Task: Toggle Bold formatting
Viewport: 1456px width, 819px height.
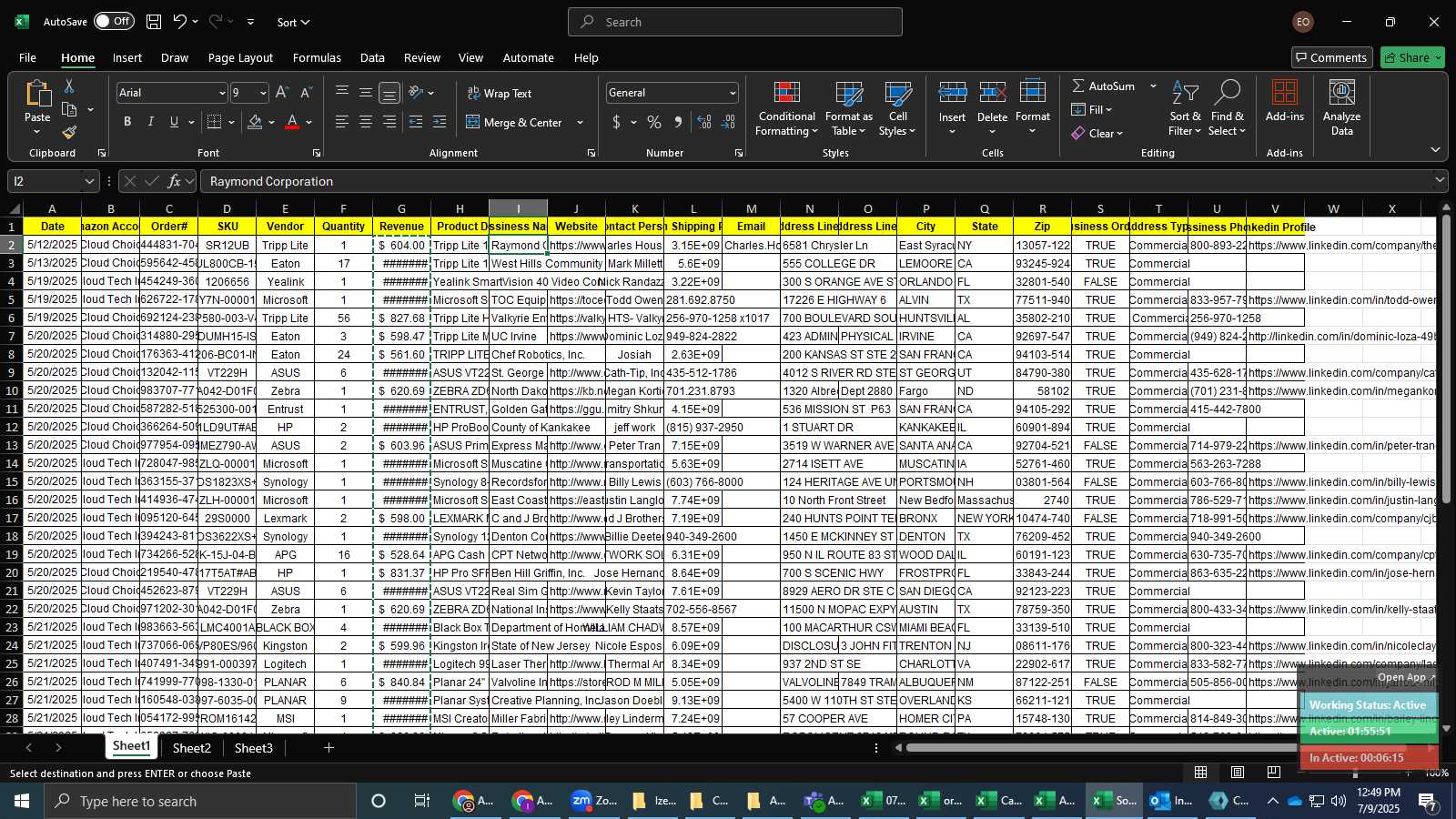Action: point(127,122)
